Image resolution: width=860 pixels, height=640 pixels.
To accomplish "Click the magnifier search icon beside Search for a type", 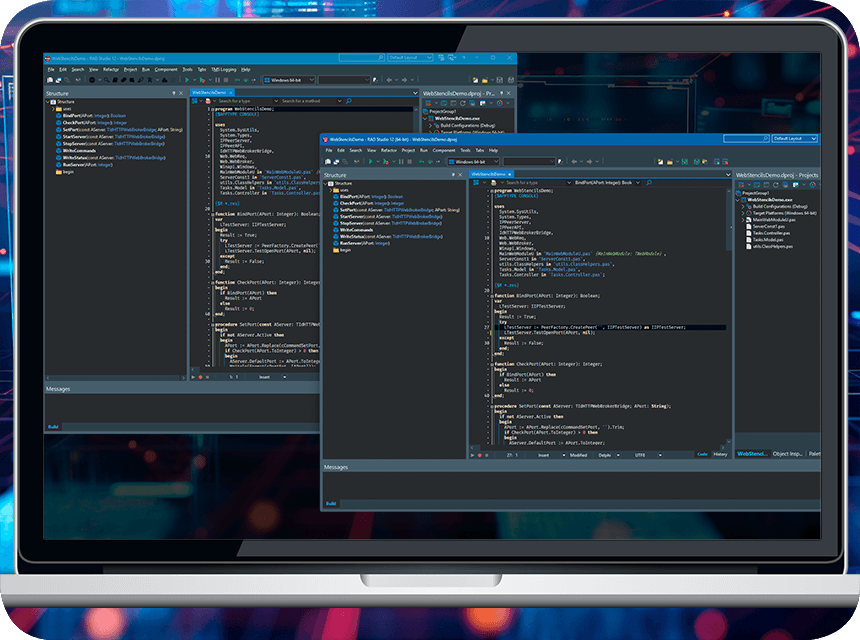I will [648, 185].
